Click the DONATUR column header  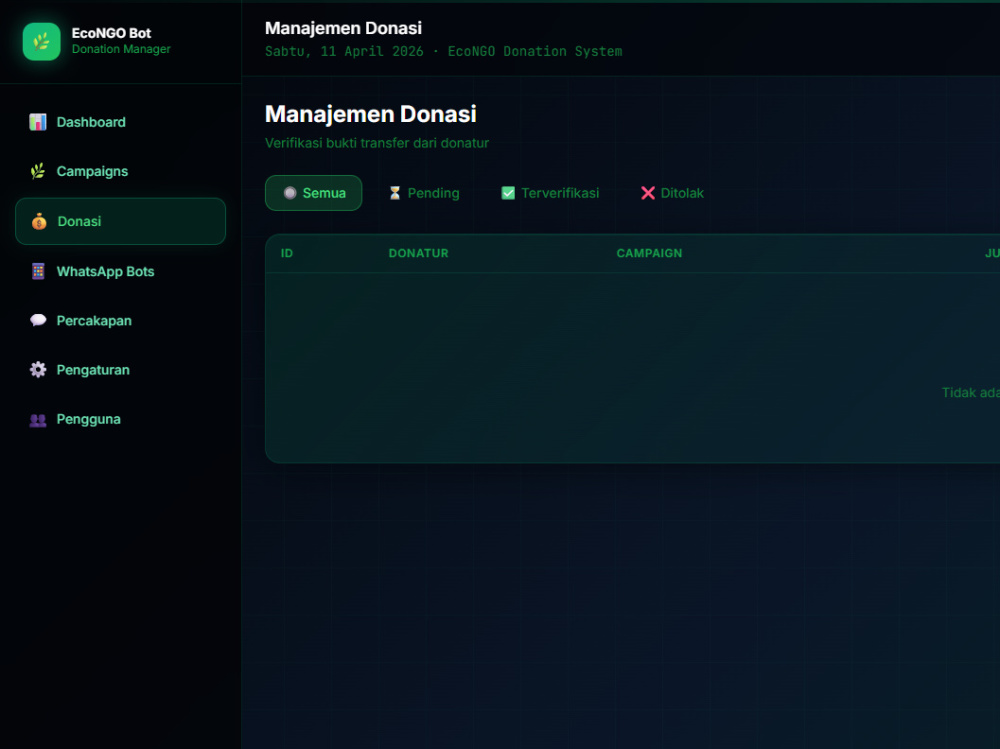click(418, 253)
